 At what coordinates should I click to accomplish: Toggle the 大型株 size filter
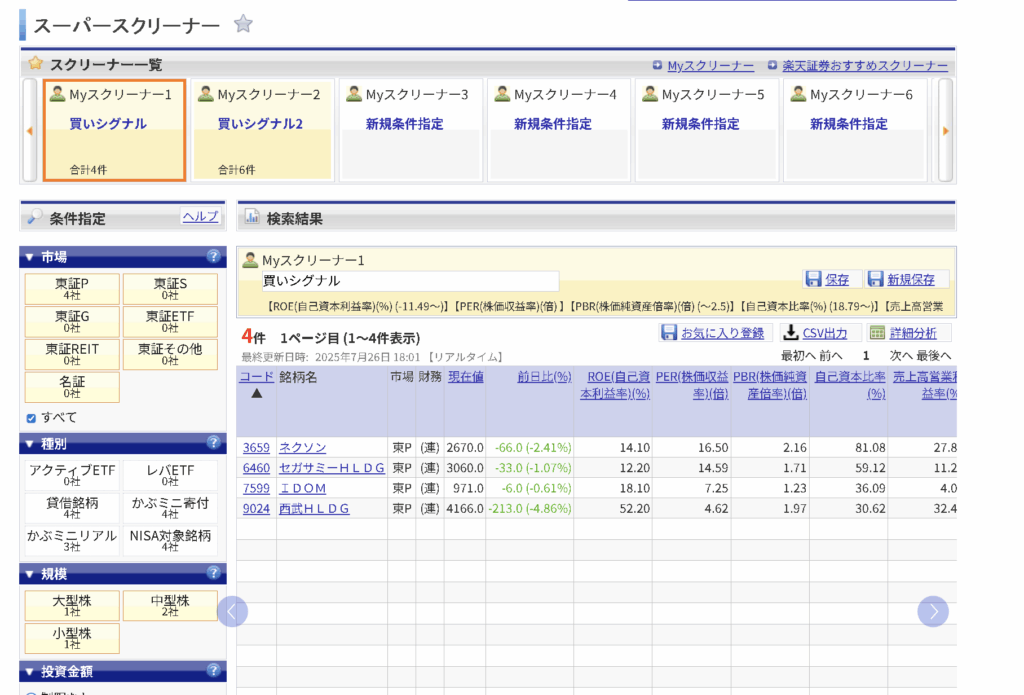pyautogui.click(x=72, y=606)
